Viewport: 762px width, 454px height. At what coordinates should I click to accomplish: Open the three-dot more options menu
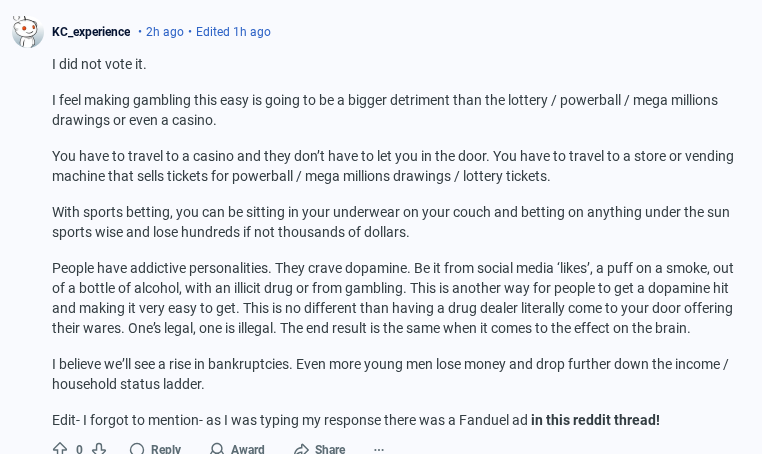[379, 449]
